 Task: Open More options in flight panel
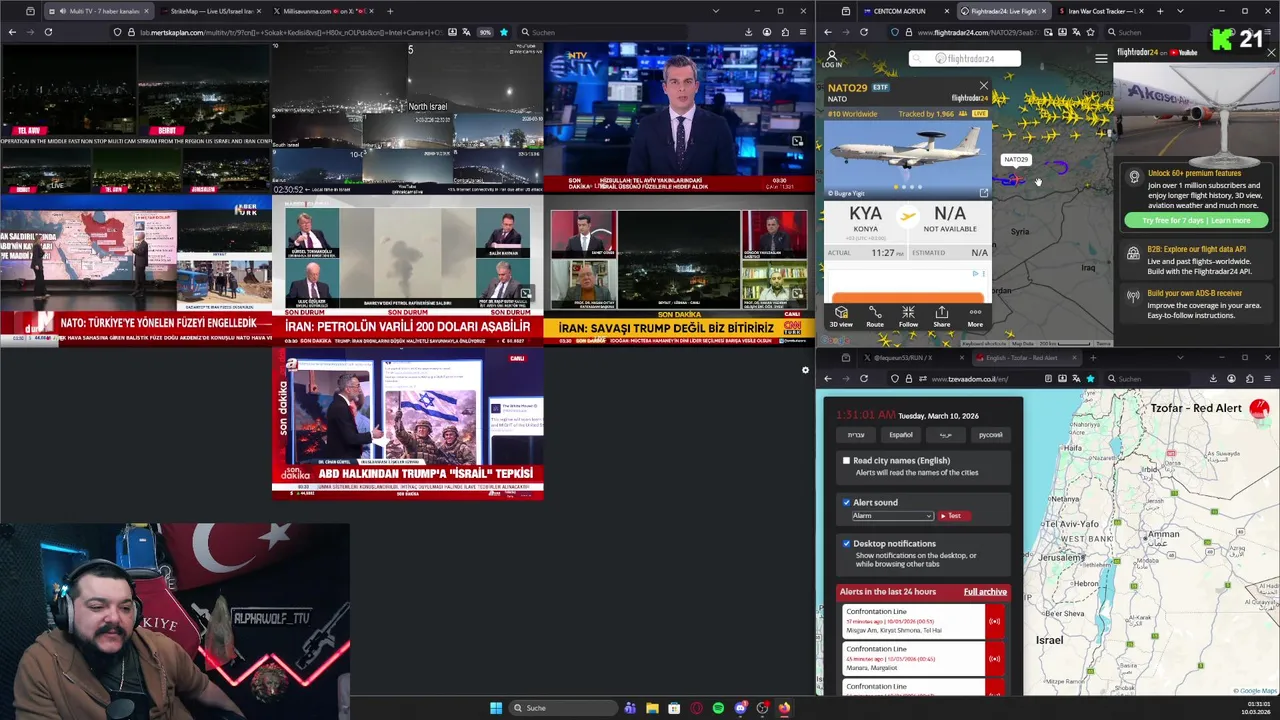pyautogui.click(x=975, y=316)
